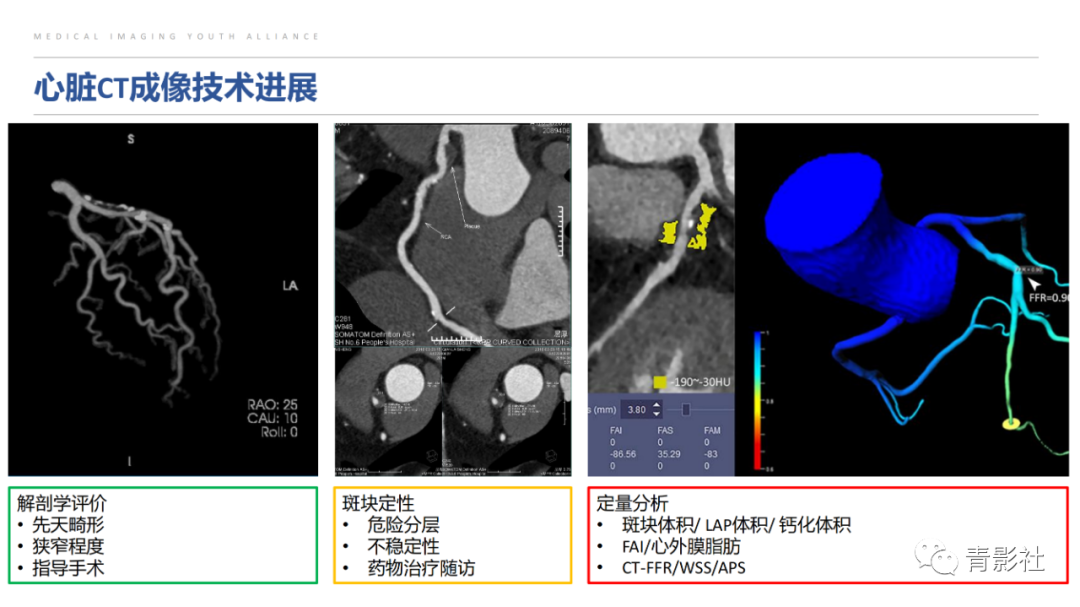The width and height of the screenshot is (1080, 607).
Task: Click the 3D coronary artery tree image
Action: pyautogui.click(x=163, y=299)
